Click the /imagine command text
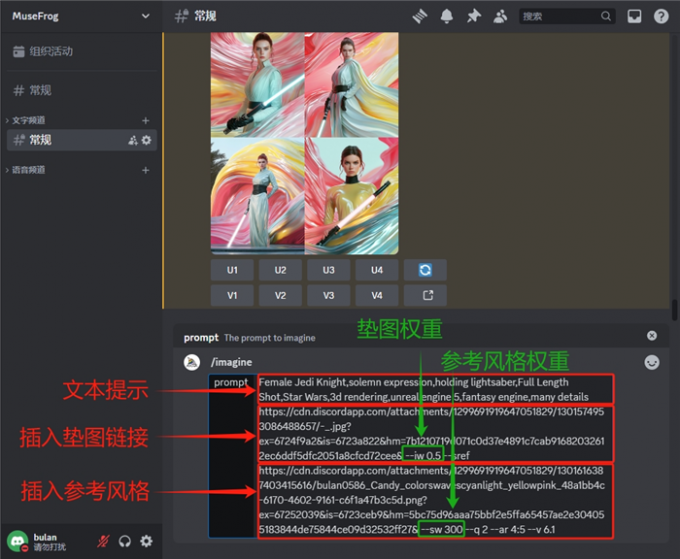 click(231, 362)
